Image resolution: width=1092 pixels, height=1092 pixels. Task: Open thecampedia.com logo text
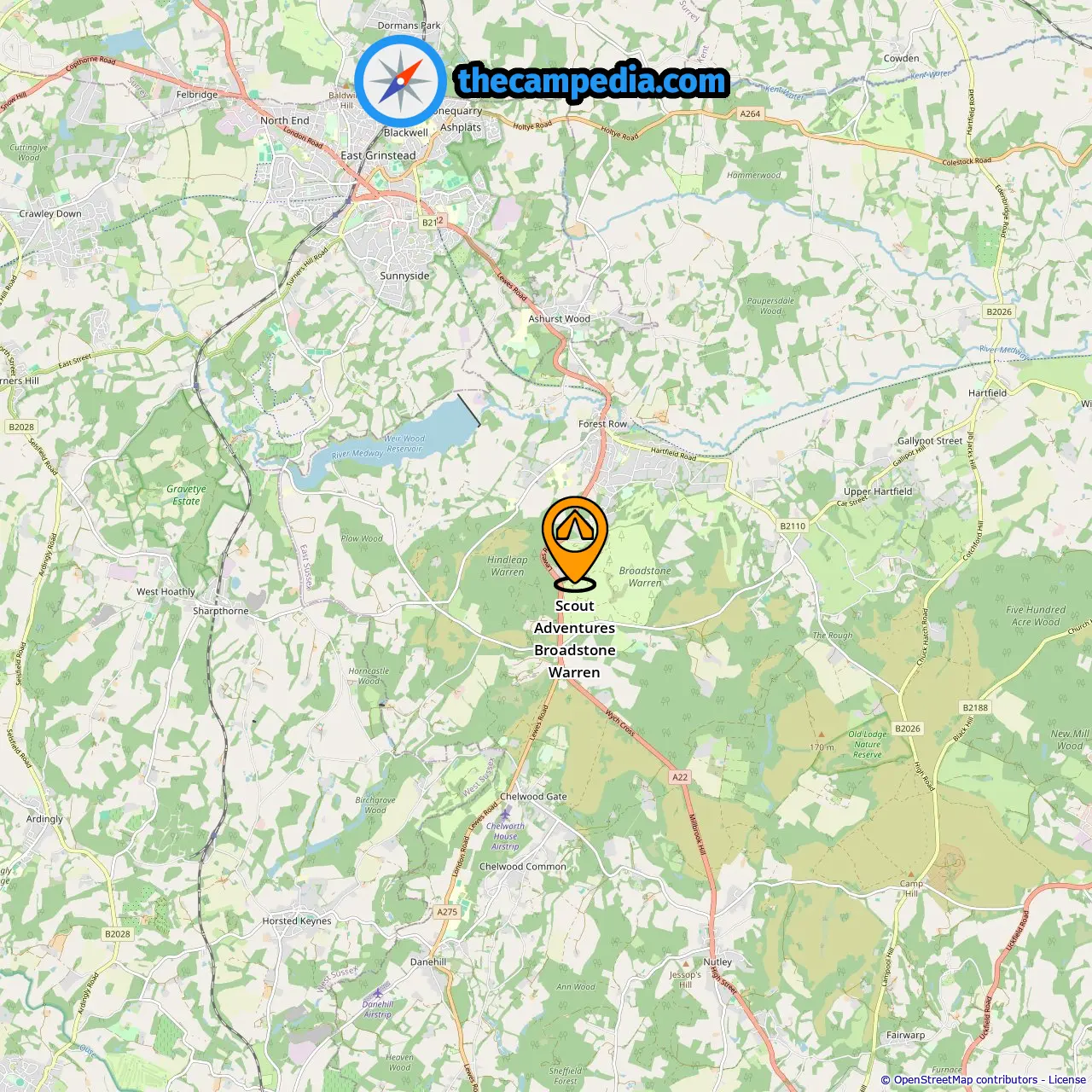coord(592,81)
